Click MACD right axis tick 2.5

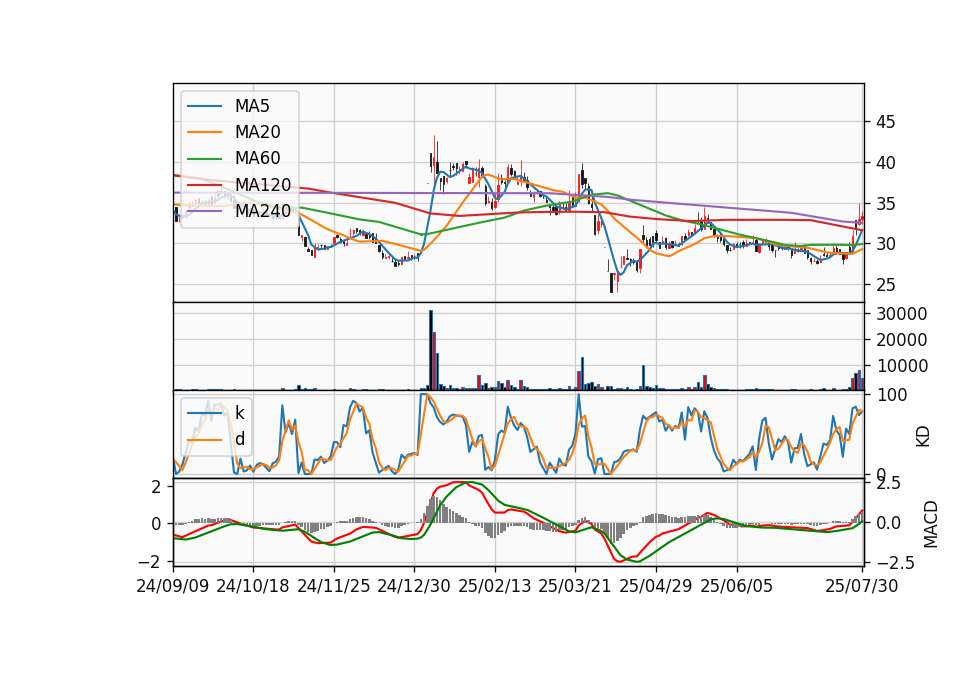(888, 484)
